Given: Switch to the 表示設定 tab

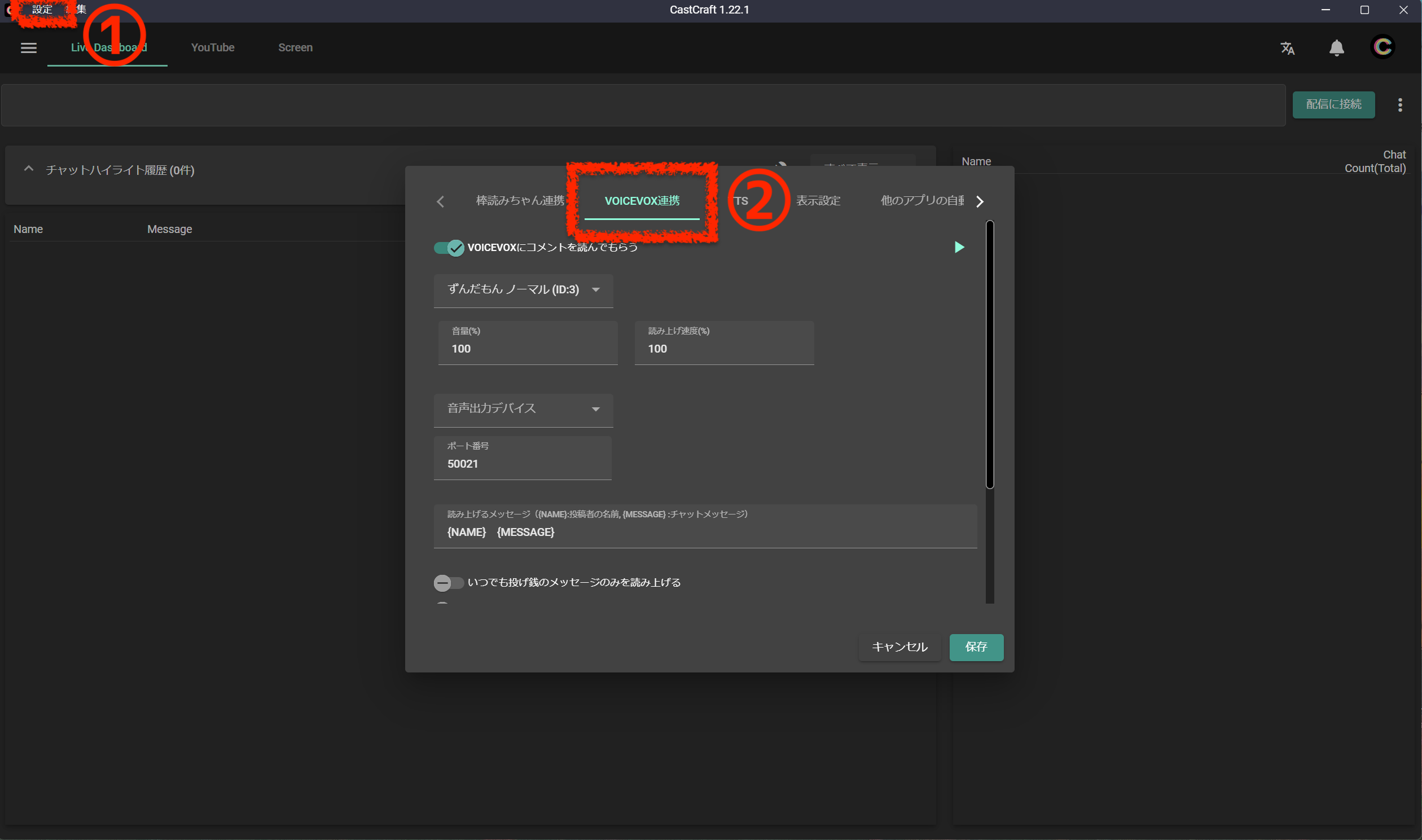Looking at the screenshot, I should pos(818,201).
